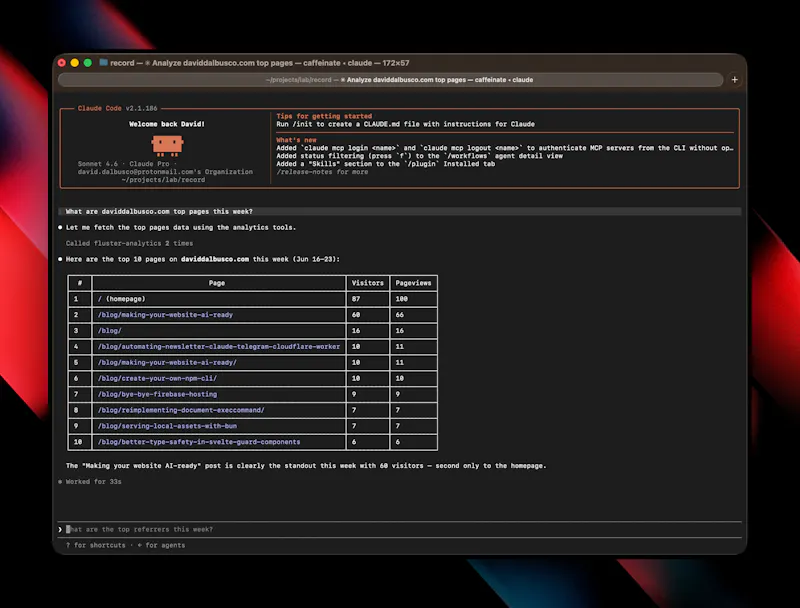Screen dimensions: 800x608
Task: Click the homepage visitors value 87
Action: tap(356, 299)
